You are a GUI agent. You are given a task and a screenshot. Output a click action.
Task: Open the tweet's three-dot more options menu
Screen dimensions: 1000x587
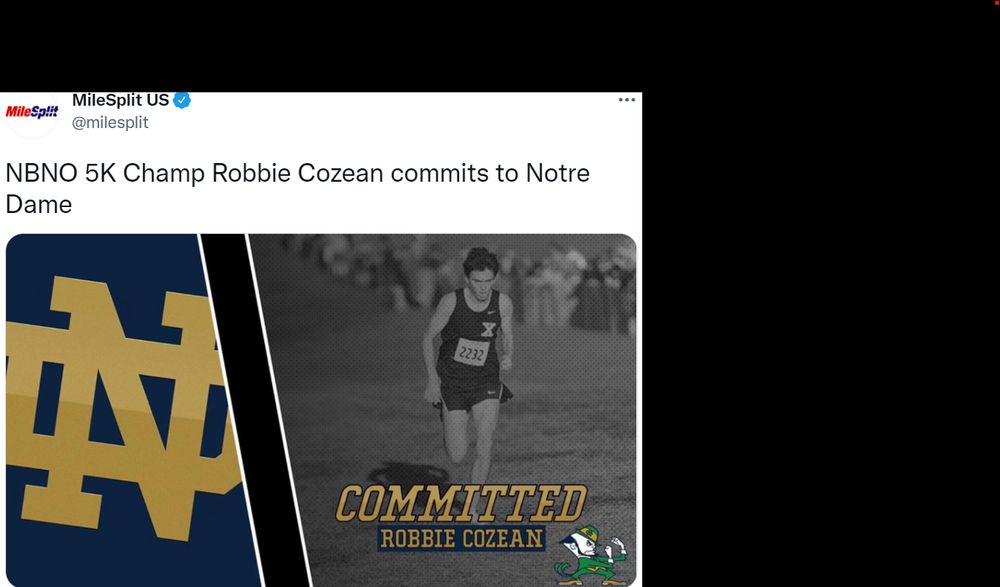627,100
